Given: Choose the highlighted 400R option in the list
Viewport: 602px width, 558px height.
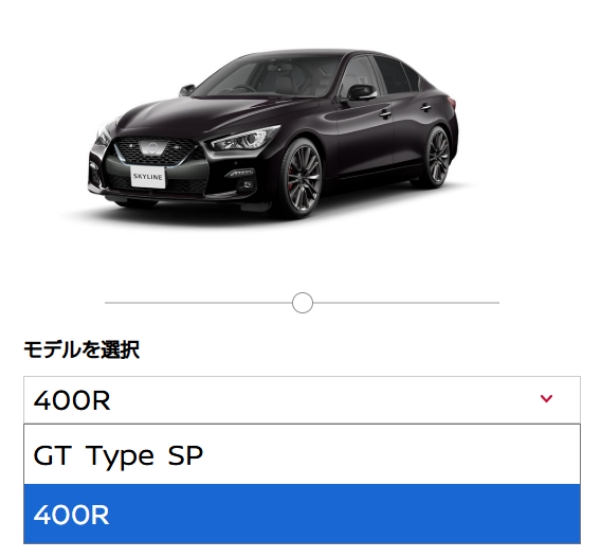Looking at the screenshot, I should tap(302, 514).
